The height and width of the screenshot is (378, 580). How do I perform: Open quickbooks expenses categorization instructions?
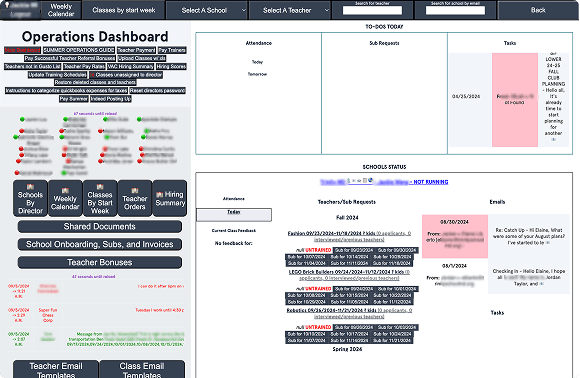[x=66, y=90]
